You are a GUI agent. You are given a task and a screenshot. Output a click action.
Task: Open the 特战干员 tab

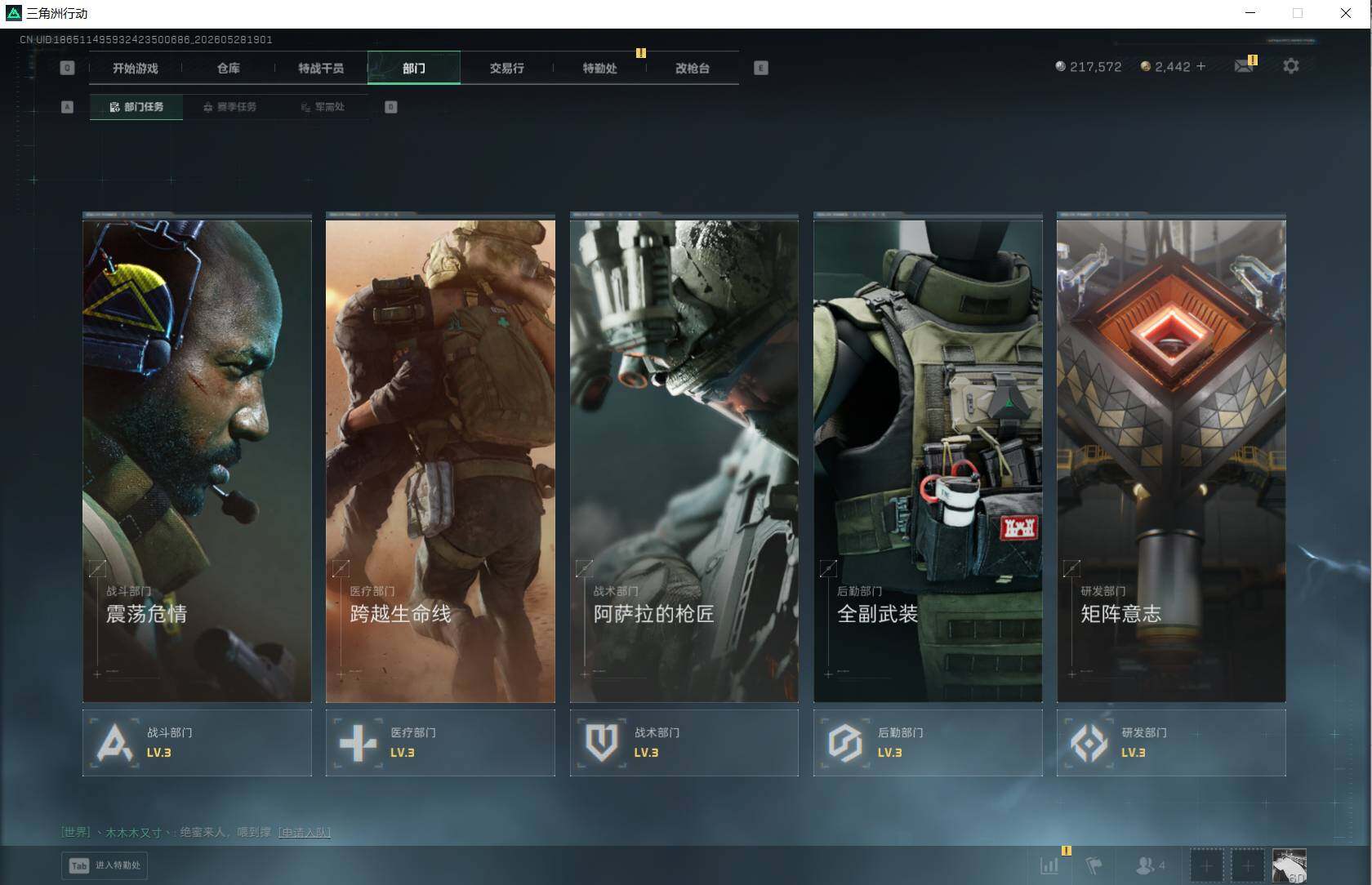coord(321,68)
